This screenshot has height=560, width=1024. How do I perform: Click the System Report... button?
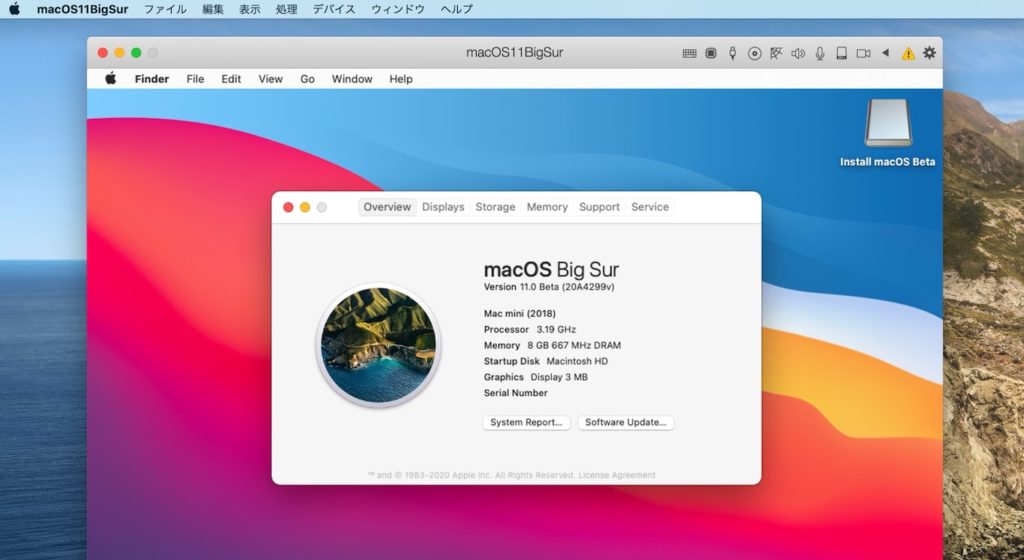[526, 423]
